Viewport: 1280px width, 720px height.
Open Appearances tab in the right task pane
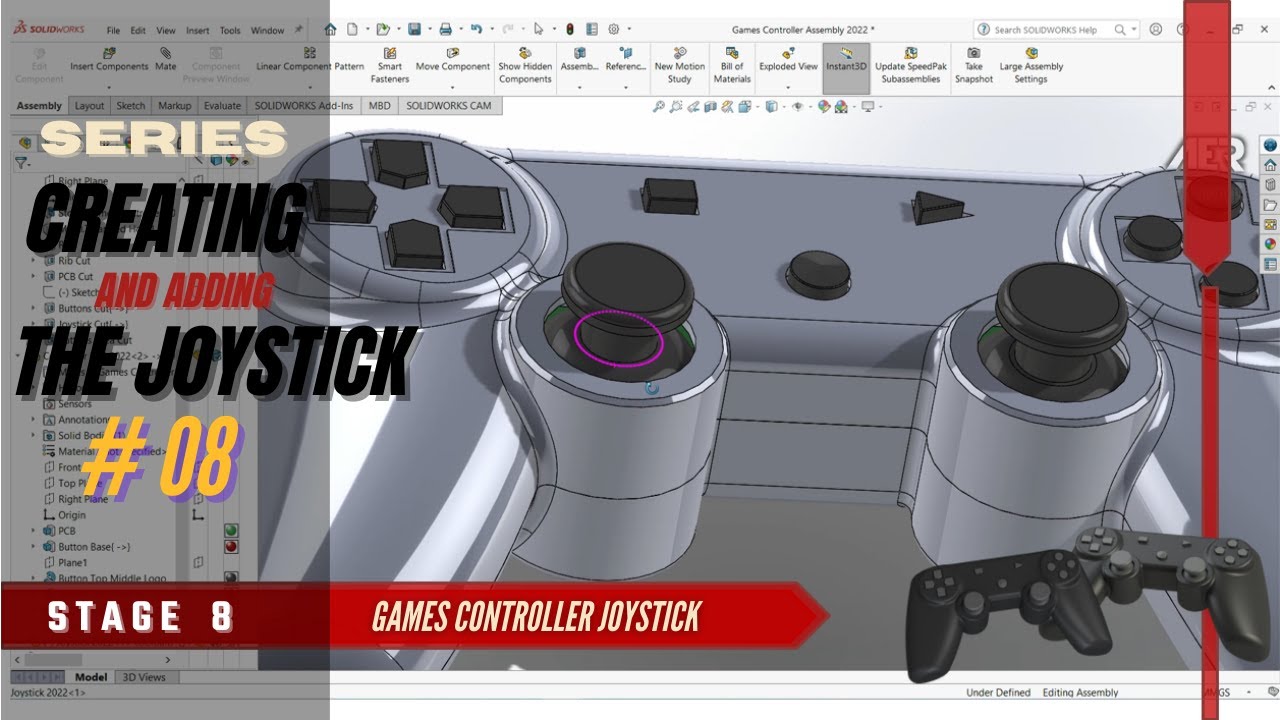1270,243
